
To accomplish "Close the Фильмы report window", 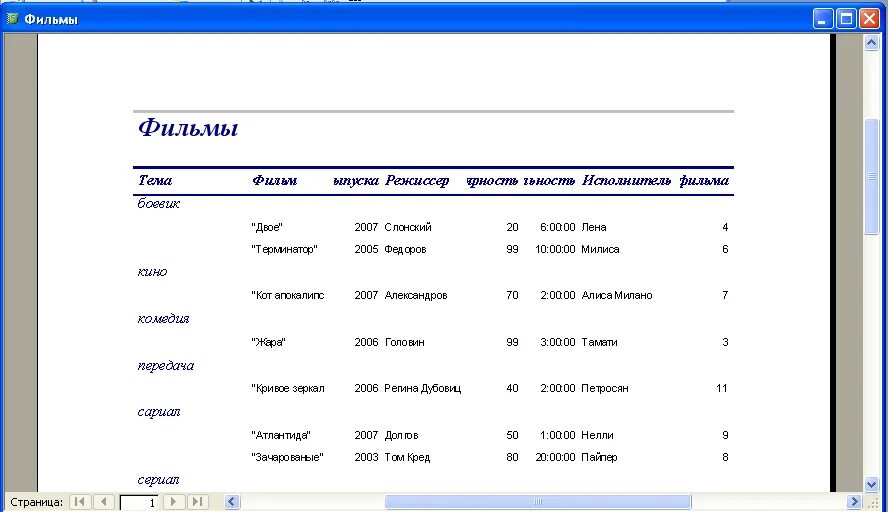I will (869, 19).
